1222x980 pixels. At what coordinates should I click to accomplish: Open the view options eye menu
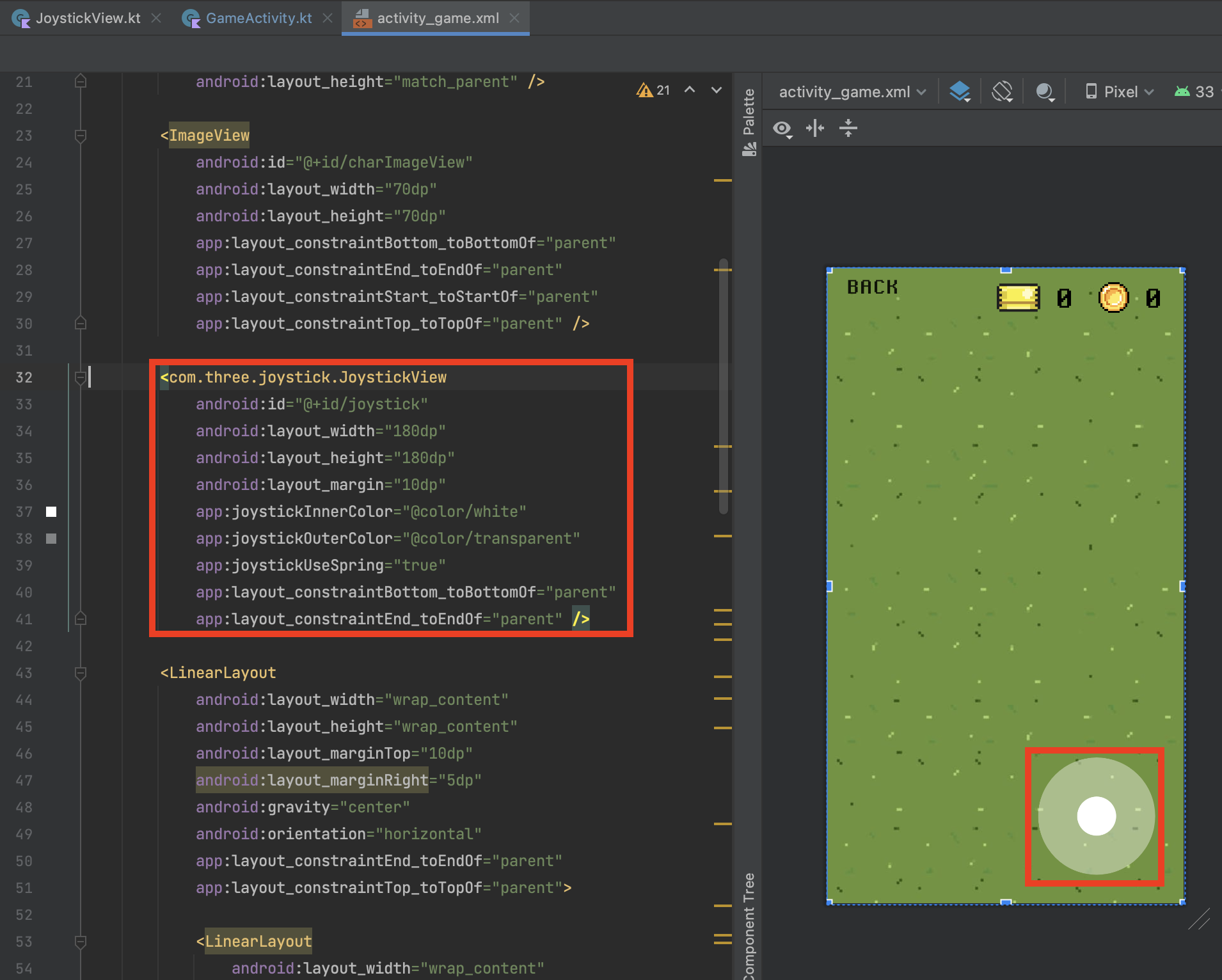(x=782, y=129)
